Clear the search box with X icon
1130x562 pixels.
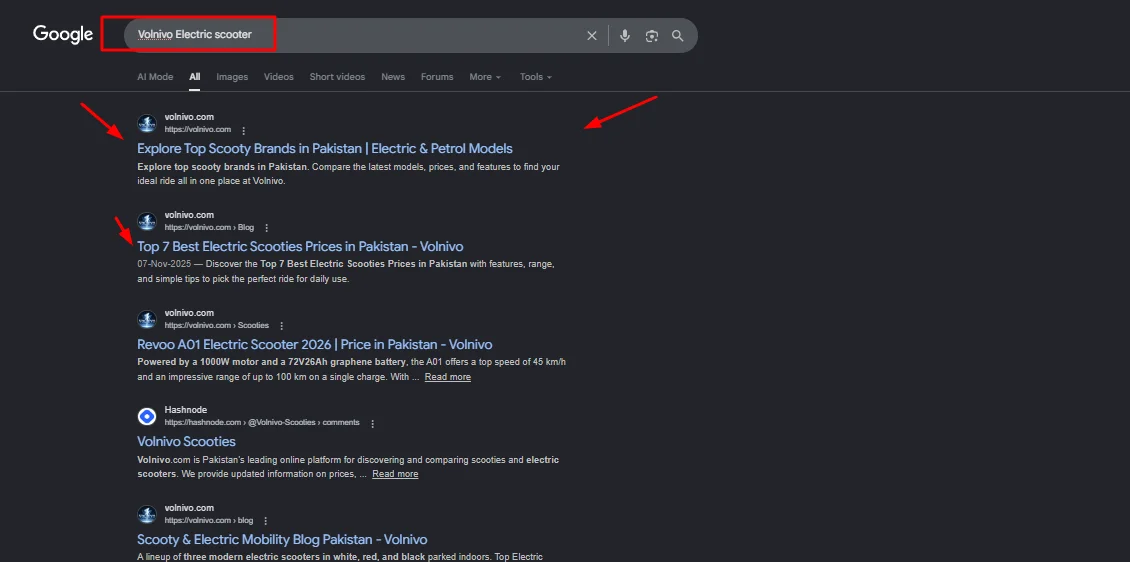591,36
